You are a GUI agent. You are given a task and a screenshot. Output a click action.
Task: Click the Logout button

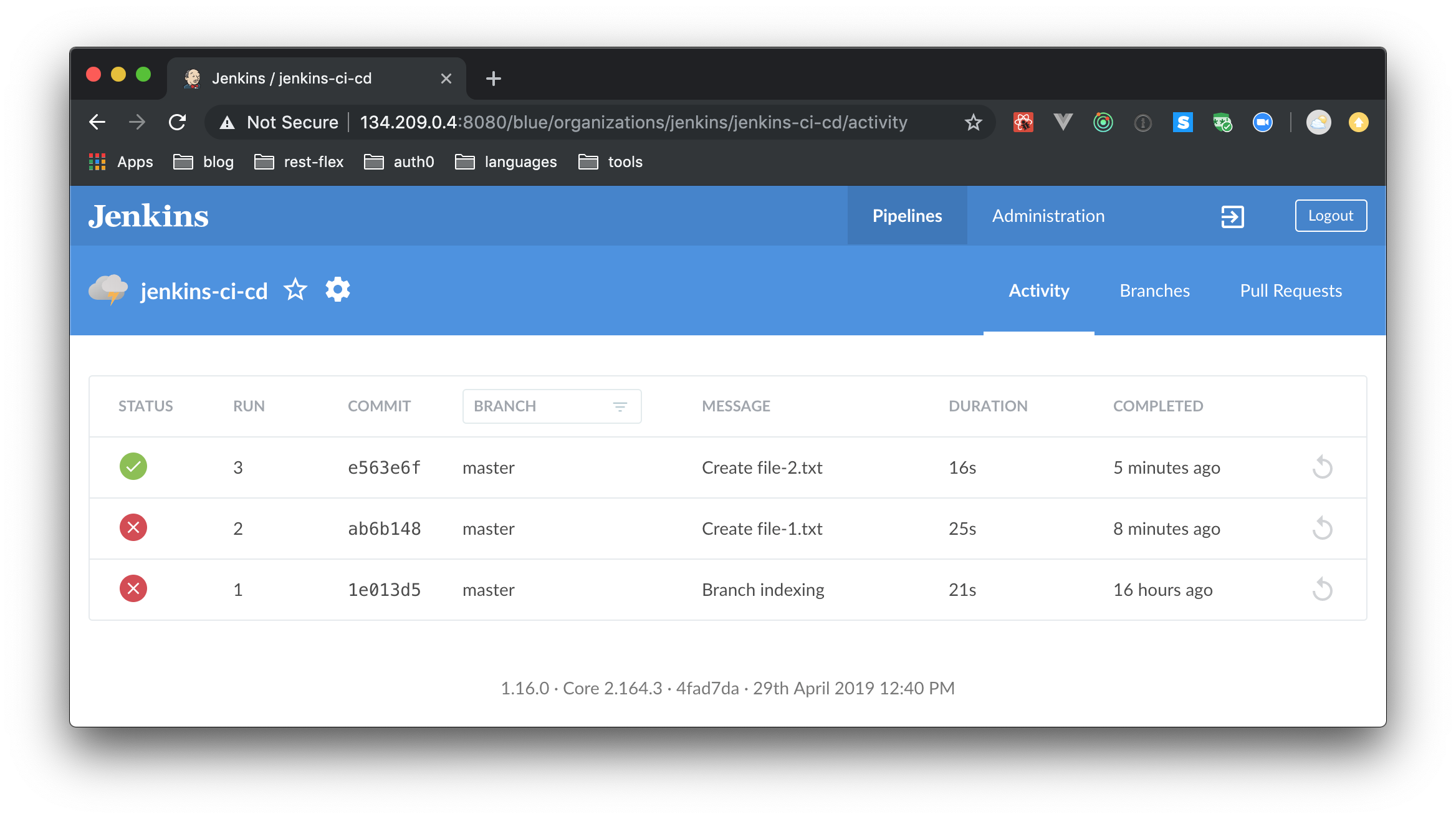coord(1330,215)
